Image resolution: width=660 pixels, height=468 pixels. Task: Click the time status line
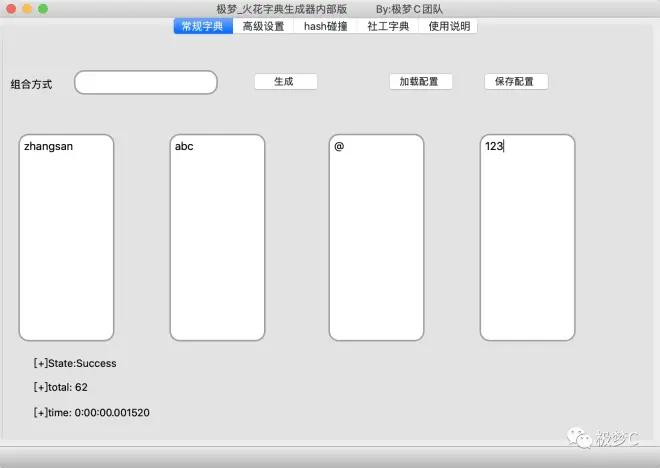[92, 412]
